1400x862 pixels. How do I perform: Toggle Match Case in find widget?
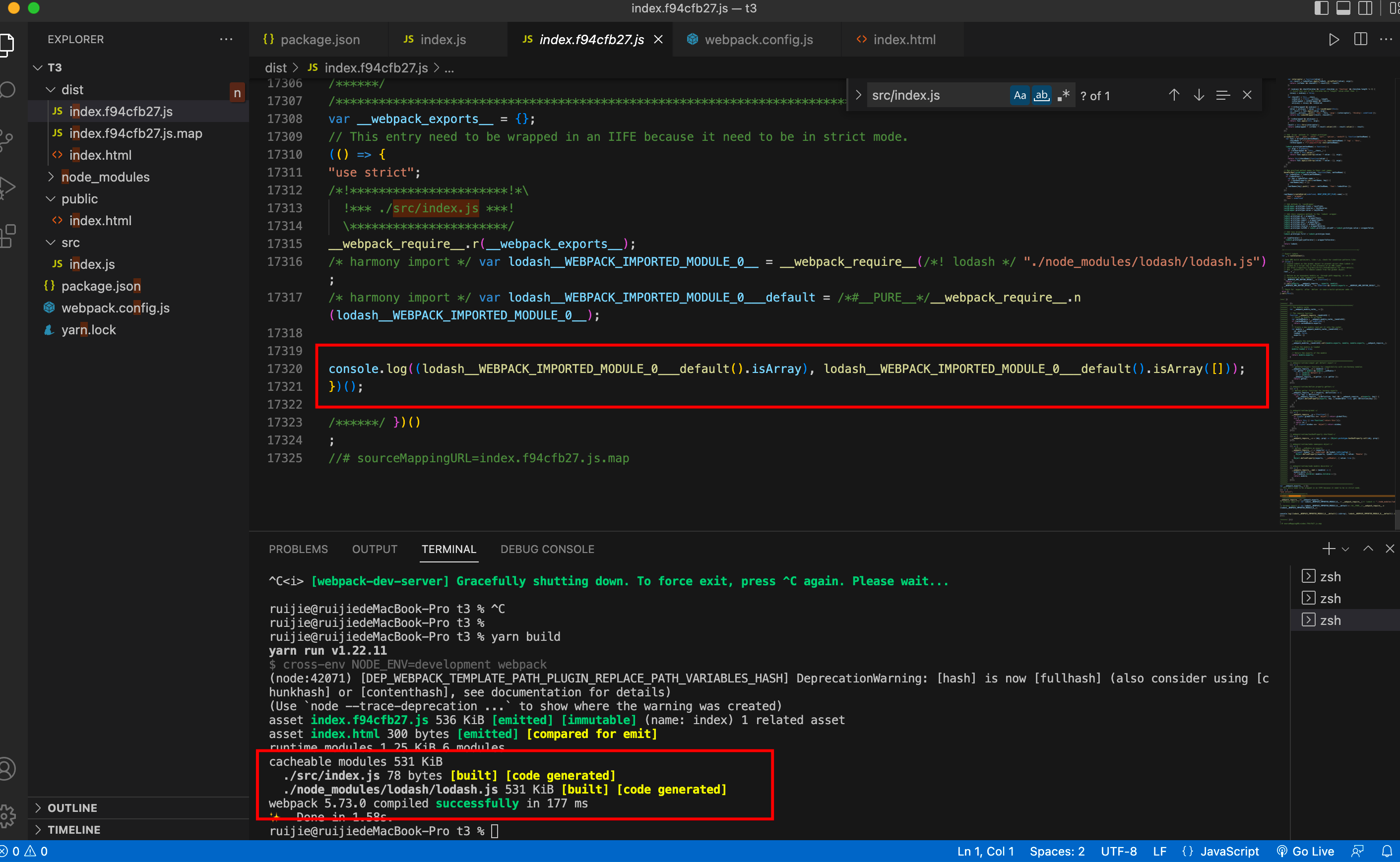(1019, 95)
